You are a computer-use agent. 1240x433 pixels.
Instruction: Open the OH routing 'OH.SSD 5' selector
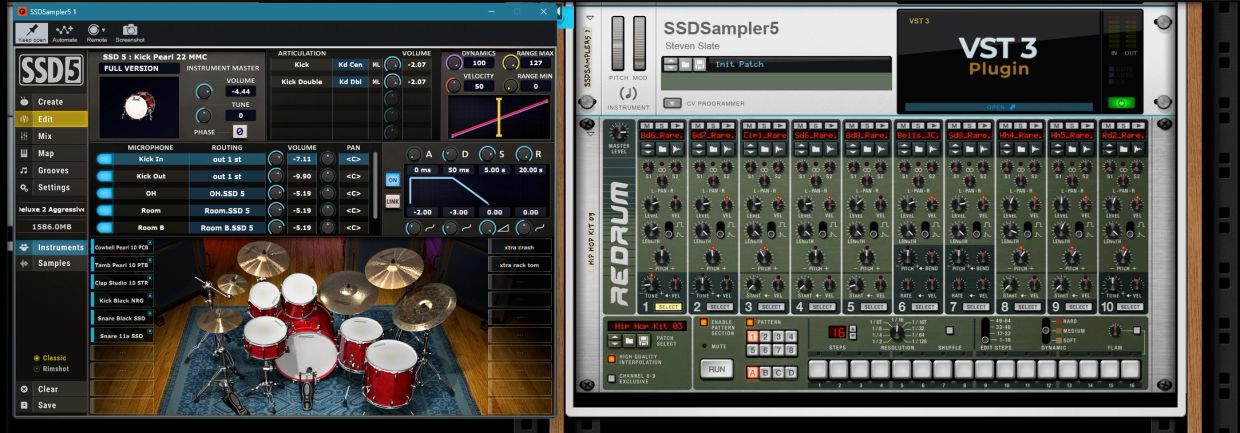tap(227, 193)
